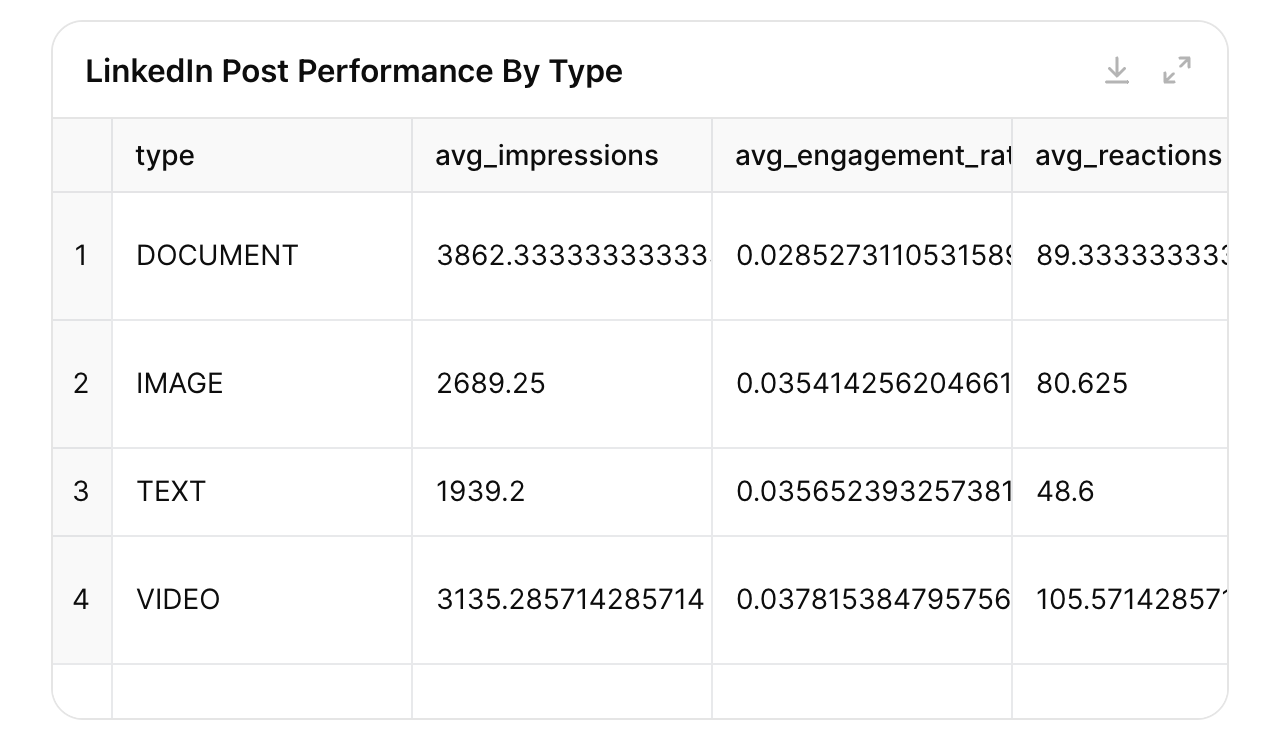Click the VIDEO type cell
Image resolution: width=1274 pixels, height=746 pixels.
click(x=178, y=600)
